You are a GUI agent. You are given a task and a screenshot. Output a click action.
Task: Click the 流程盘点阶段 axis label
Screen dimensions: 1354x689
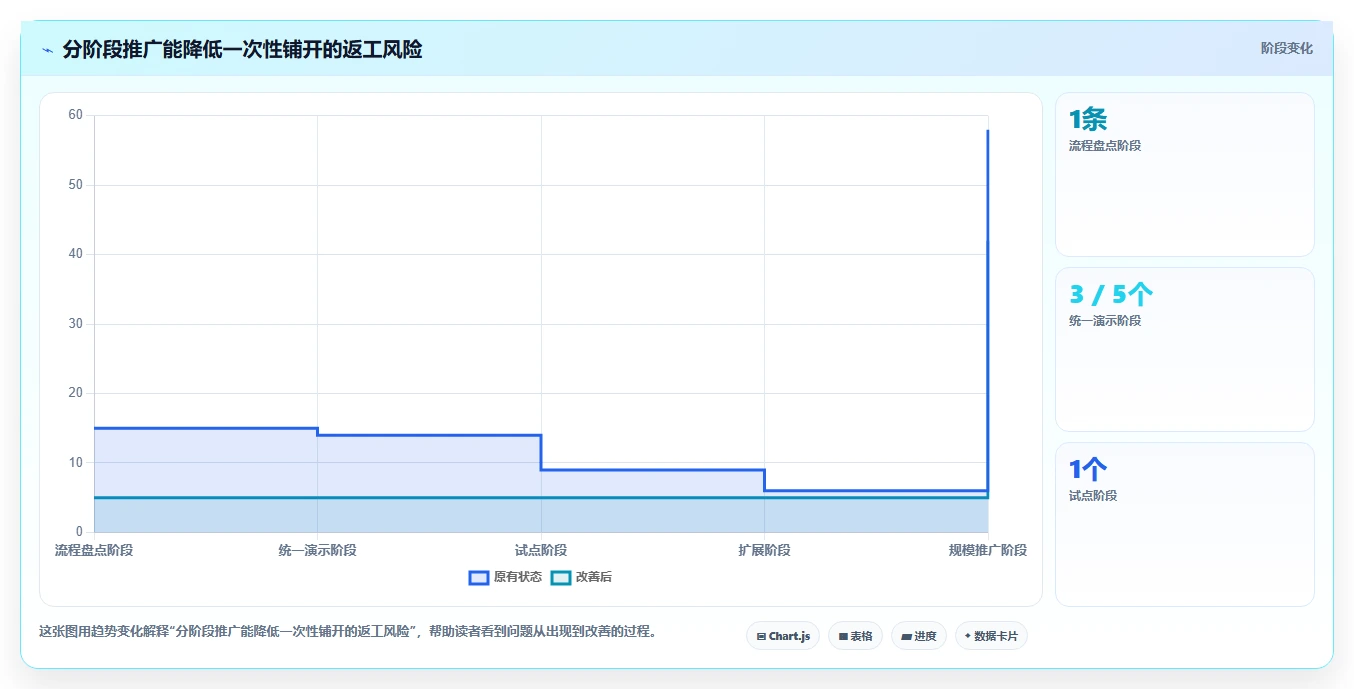[x=94, y=550]
